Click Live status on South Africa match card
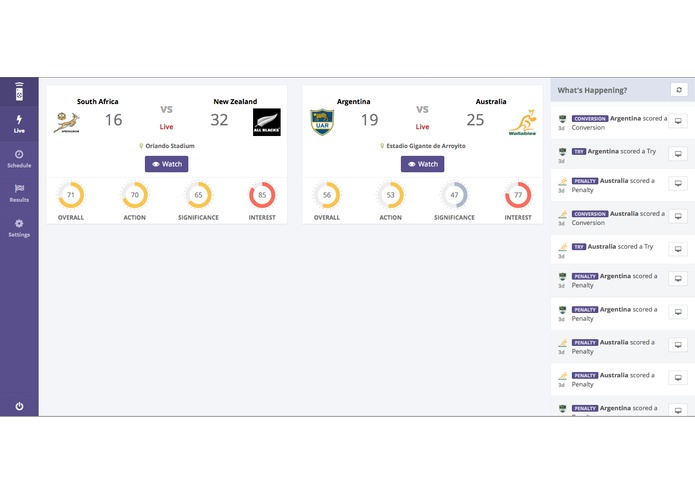Screen dimensions: 695x494 click(x=167, y=127)
